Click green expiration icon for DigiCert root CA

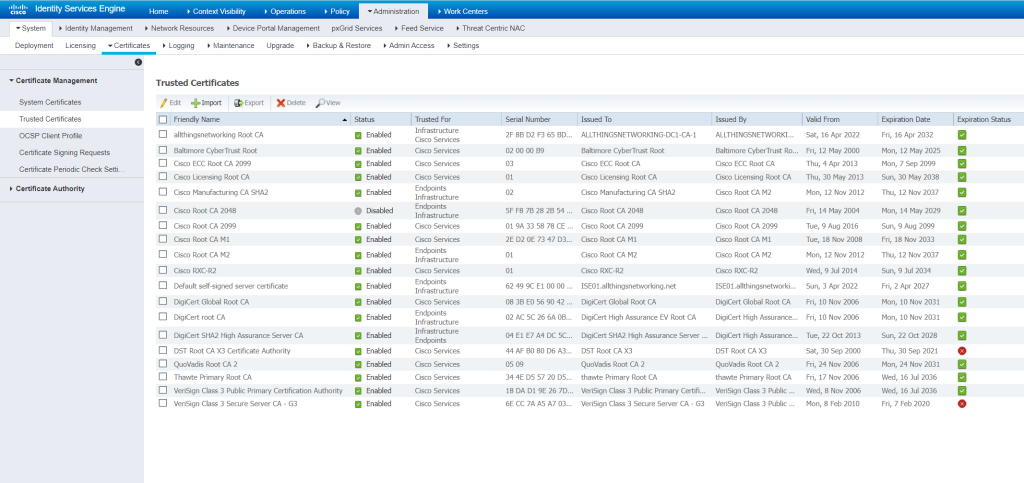click(962, 317)
